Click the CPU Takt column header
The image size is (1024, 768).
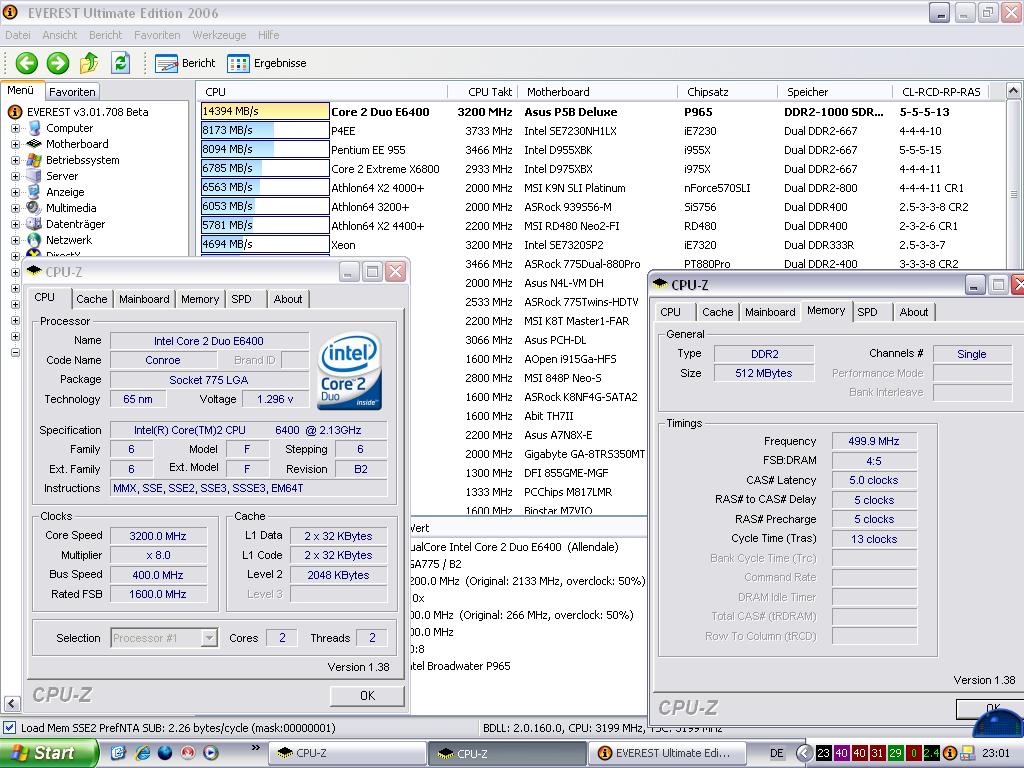(x=490, y=92)
